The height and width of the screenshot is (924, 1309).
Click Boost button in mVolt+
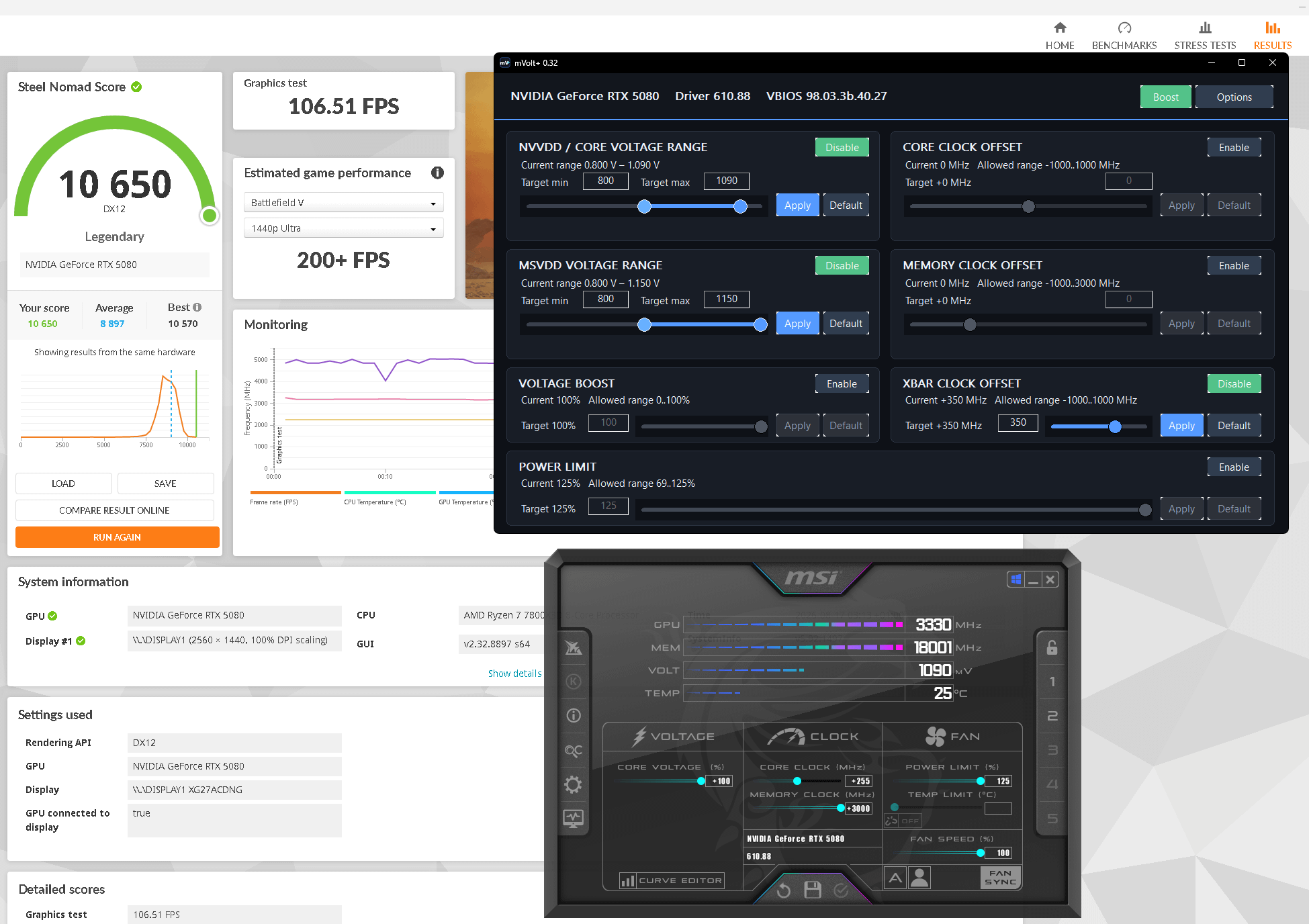pyautogui.click(x=1165, y=97)
